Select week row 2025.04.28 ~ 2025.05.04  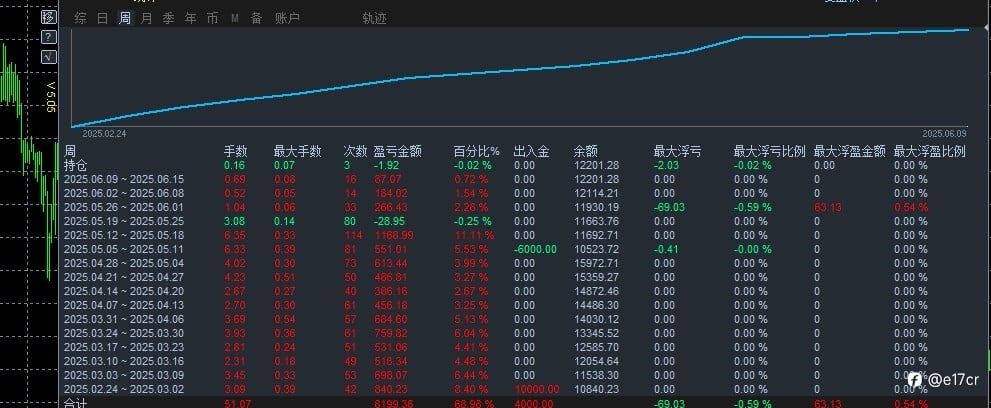(x=124, y=263)
